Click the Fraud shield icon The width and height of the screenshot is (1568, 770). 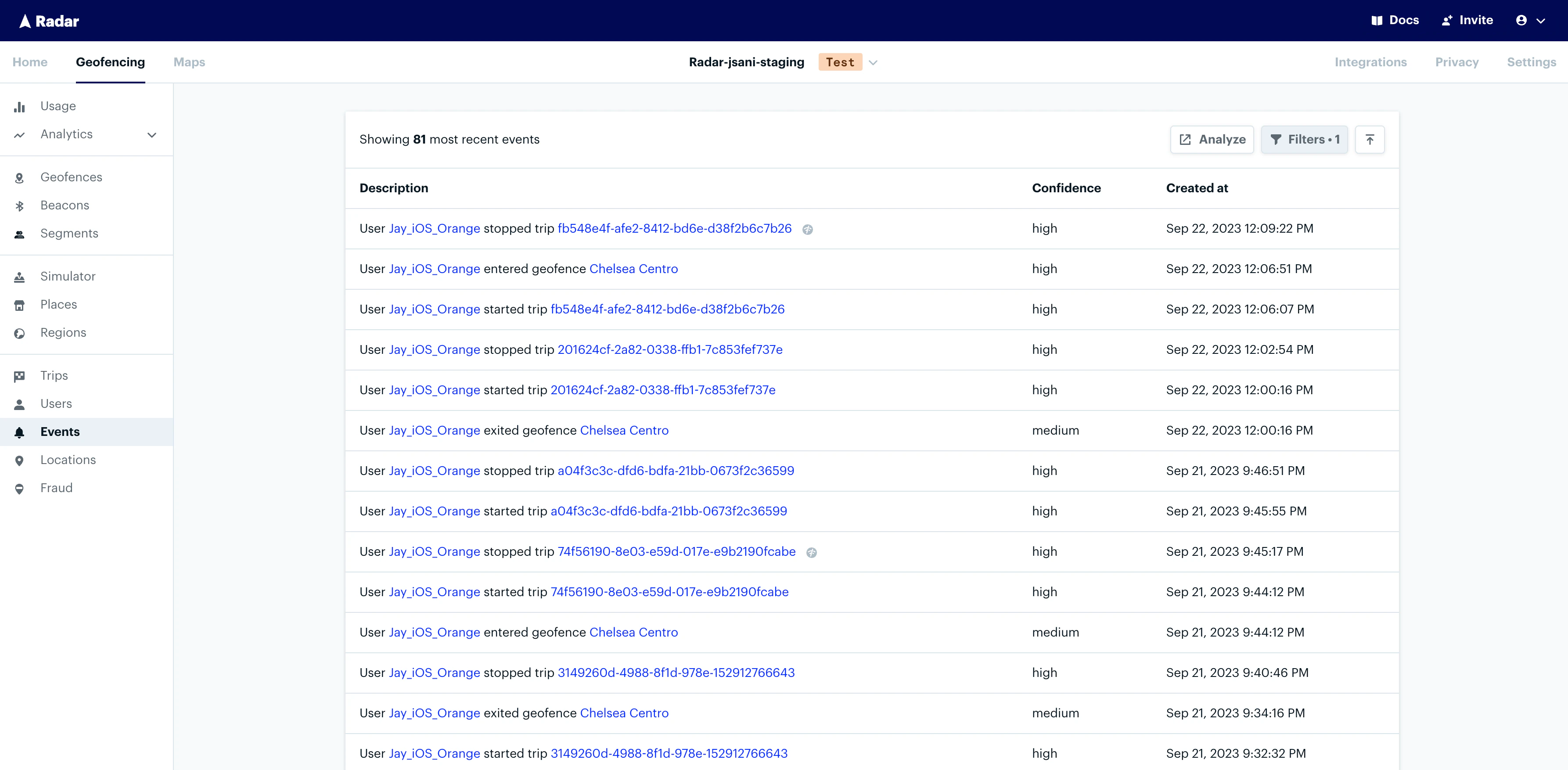click(19, 489)
